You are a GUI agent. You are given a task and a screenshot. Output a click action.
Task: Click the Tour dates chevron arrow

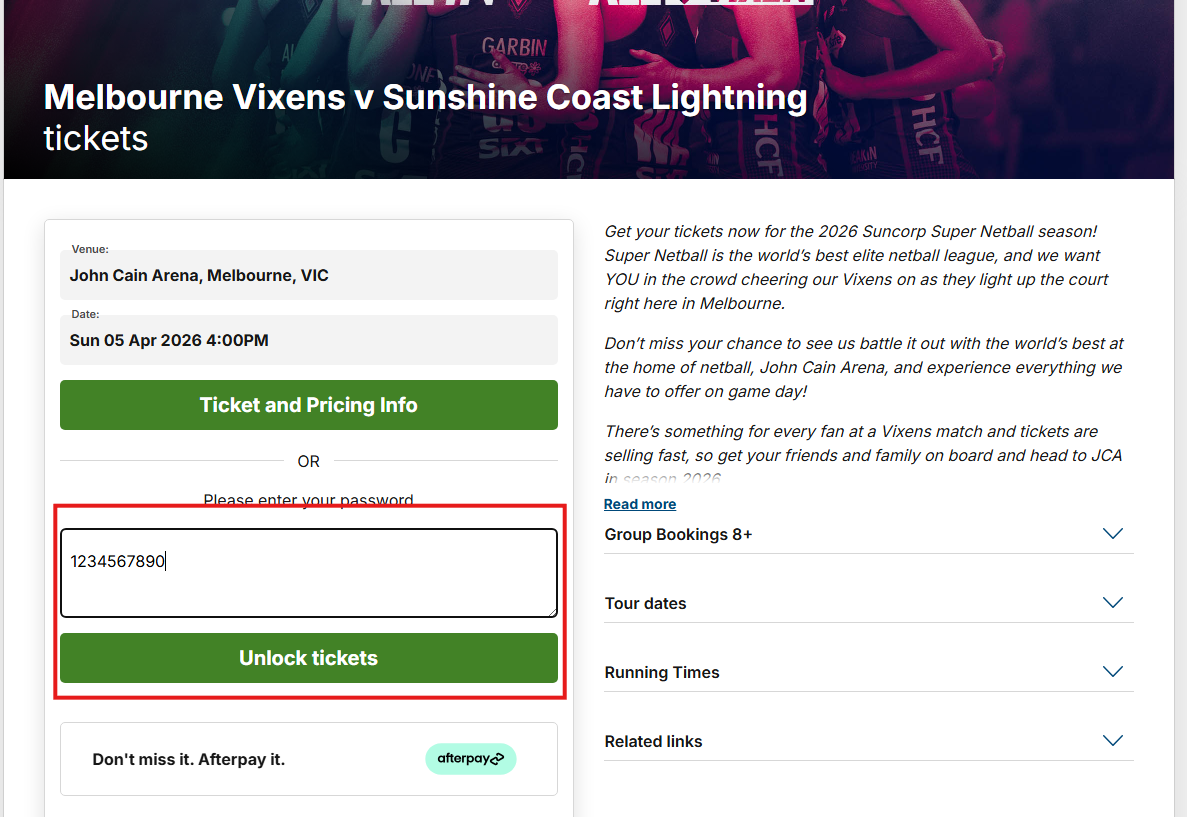[1112, 603]
